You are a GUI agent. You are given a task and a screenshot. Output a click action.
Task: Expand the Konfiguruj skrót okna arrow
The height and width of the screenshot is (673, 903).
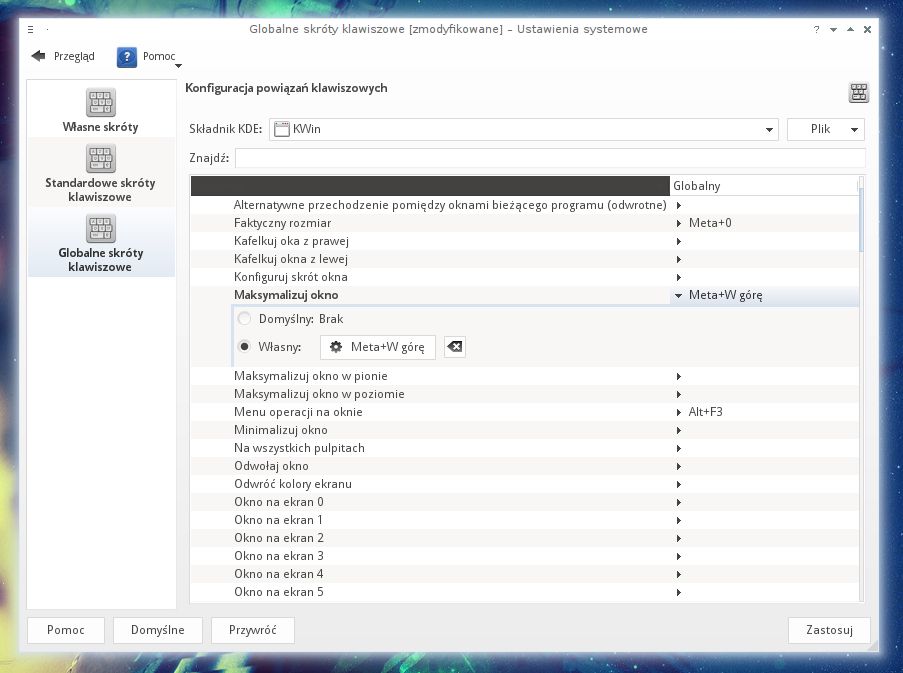click(x=679, y=277)
